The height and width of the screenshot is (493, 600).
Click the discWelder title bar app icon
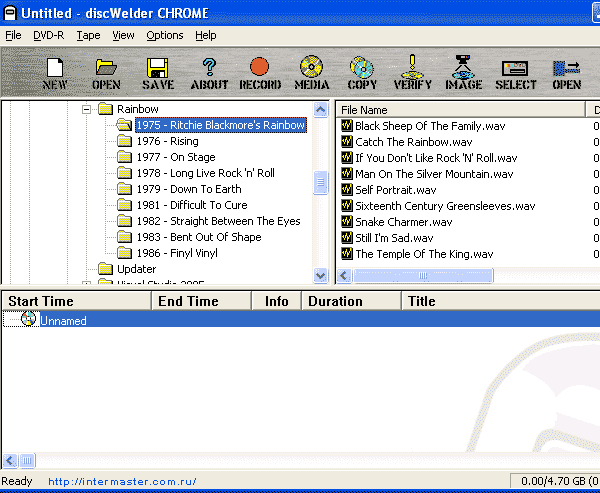tap(10, 13)
